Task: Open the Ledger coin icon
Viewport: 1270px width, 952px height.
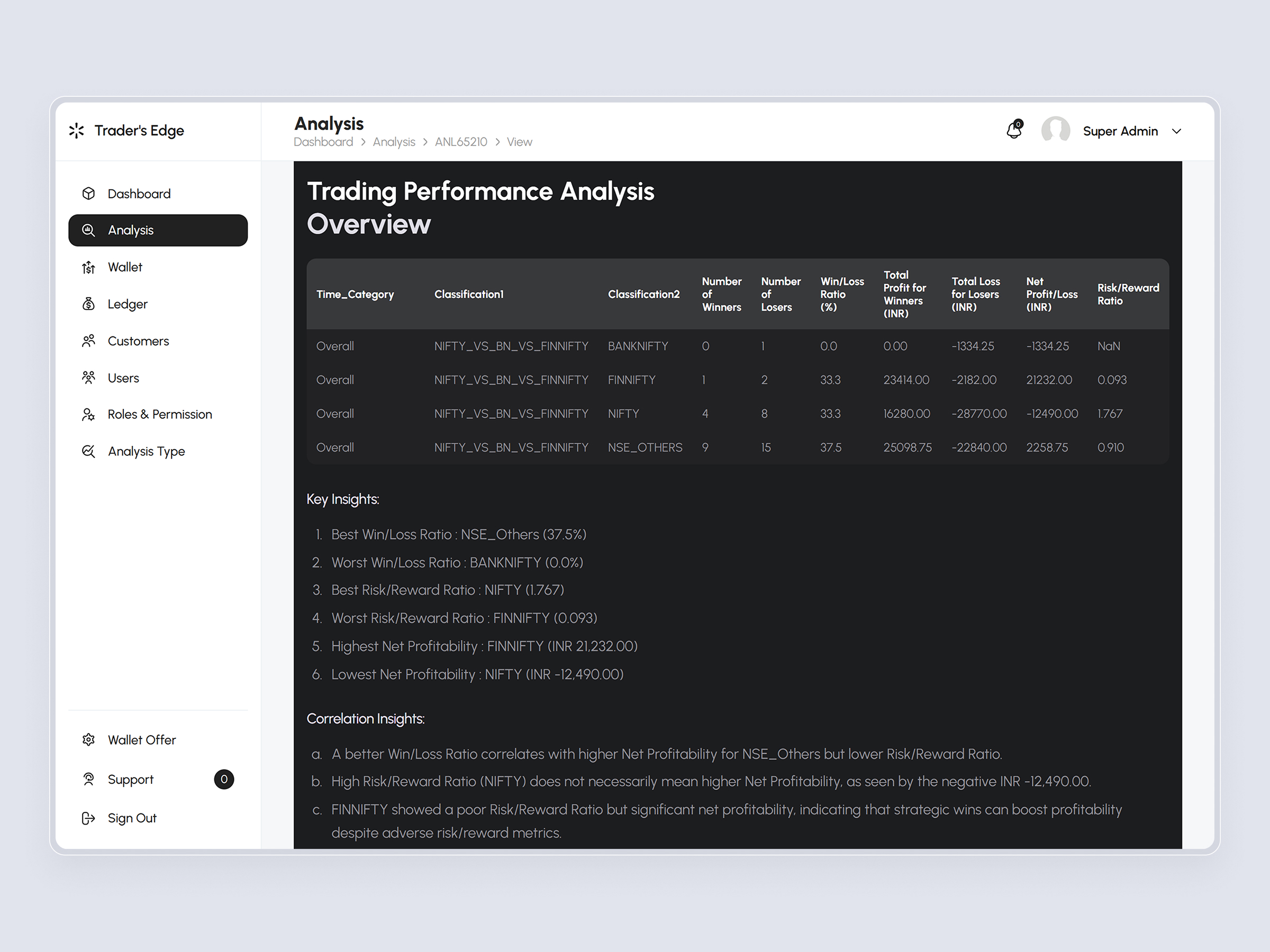Action: pos(89,304)
